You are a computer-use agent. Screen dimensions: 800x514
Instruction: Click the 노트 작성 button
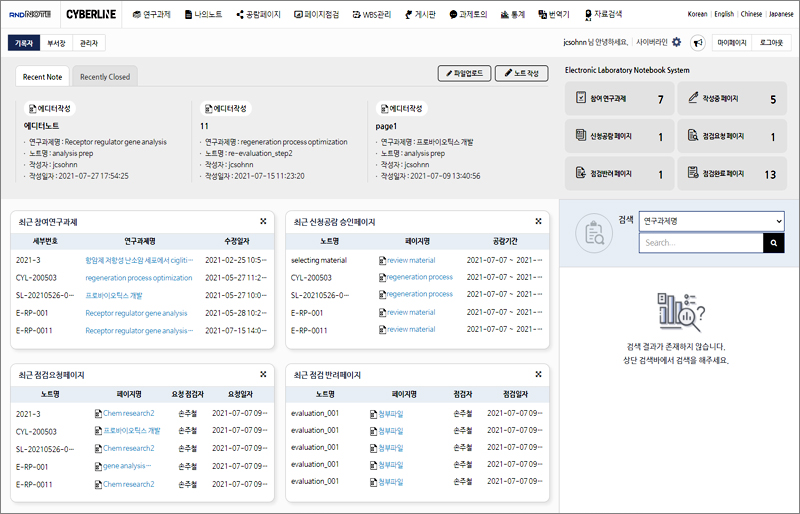(522, 73)
